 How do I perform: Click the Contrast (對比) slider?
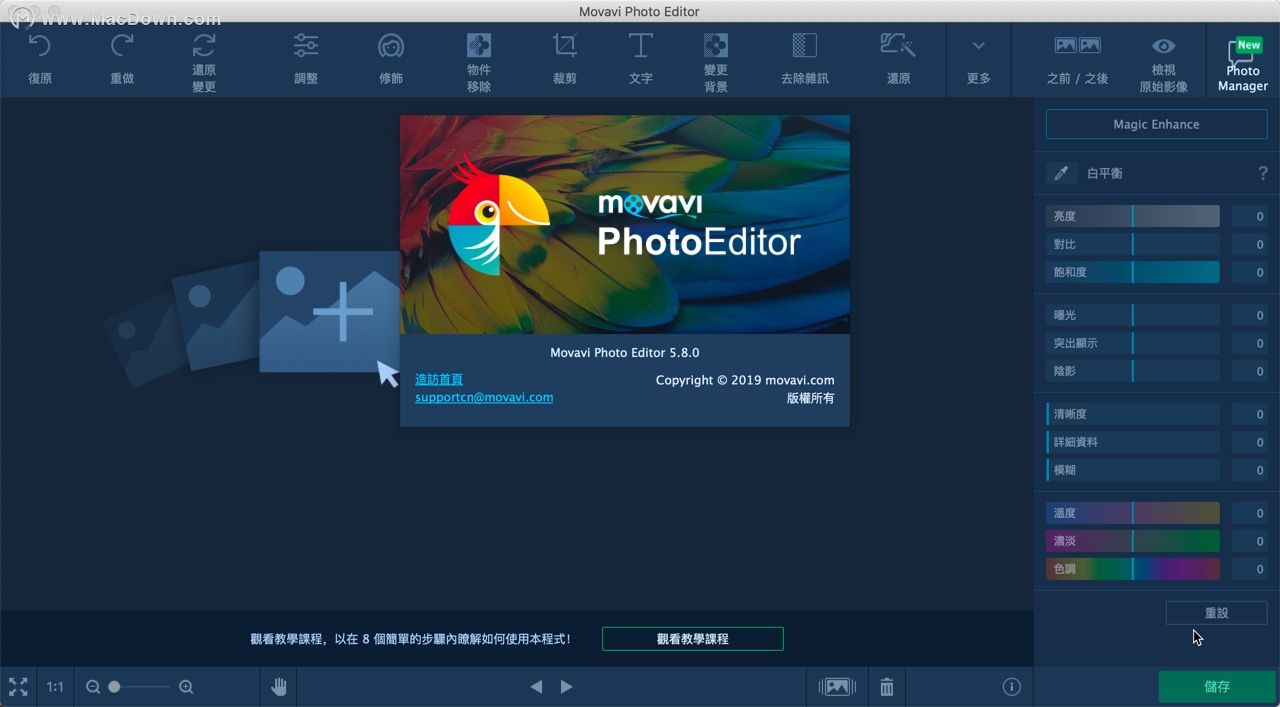[1133, 244]
